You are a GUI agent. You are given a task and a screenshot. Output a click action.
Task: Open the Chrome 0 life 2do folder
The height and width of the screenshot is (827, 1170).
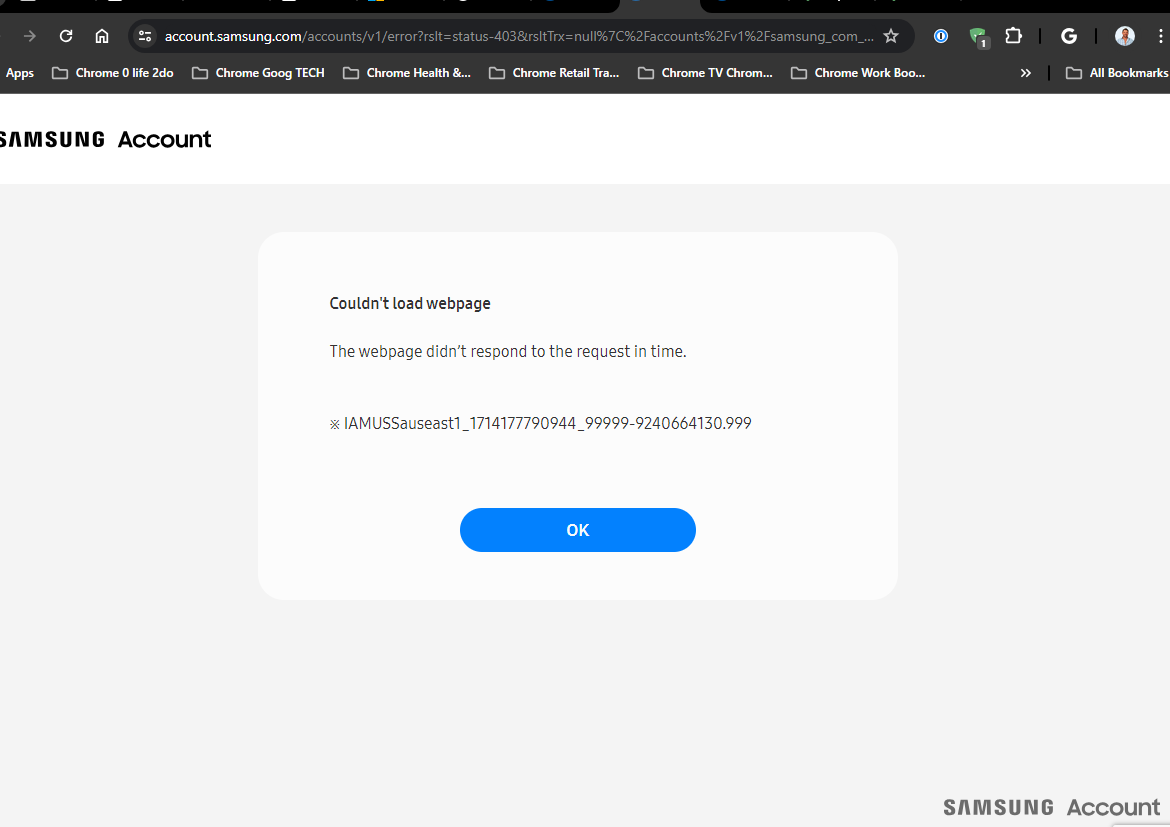pyautogui.click(x=113, y=73)
